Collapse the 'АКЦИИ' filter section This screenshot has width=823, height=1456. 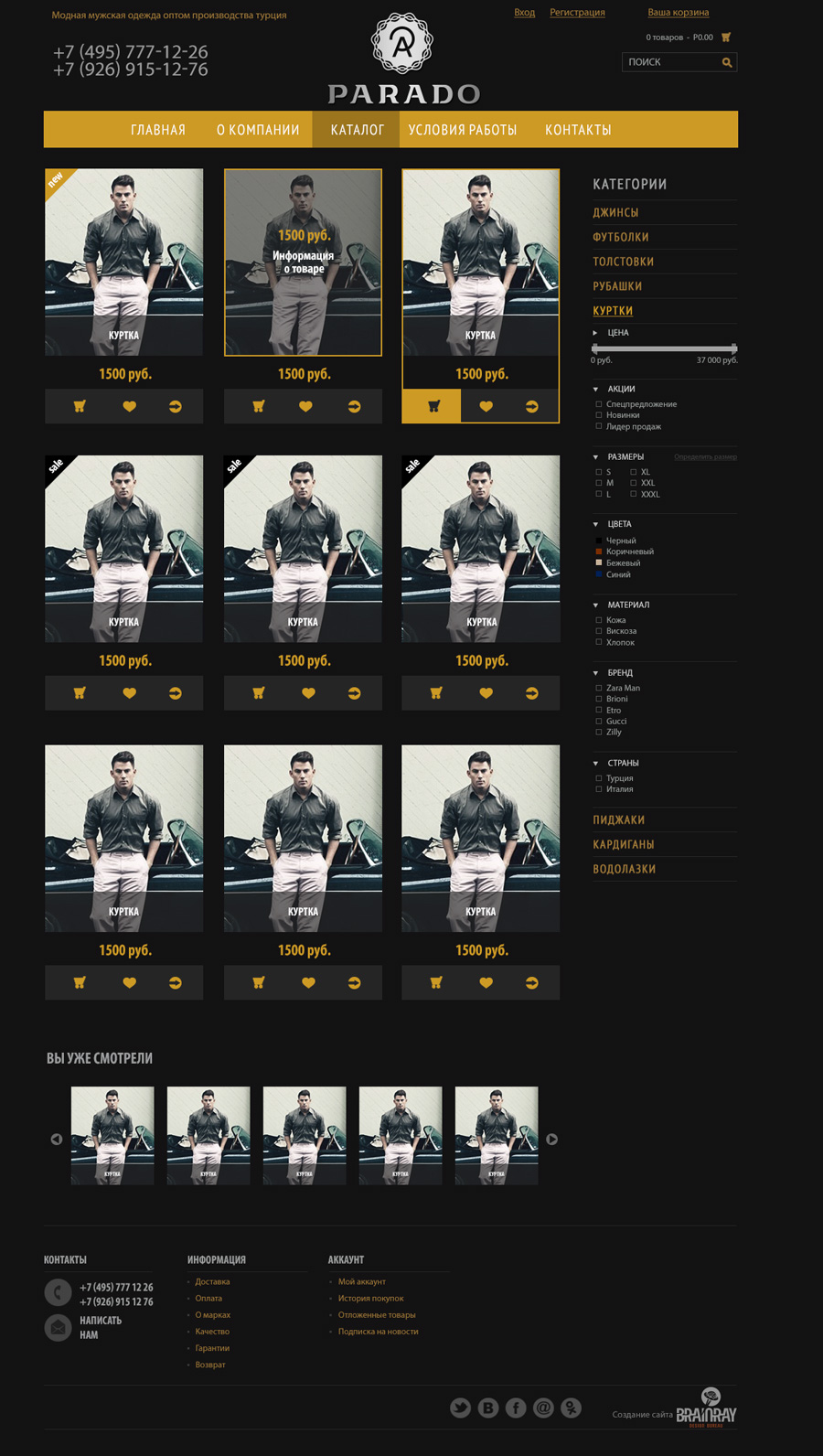click(595, 389)
